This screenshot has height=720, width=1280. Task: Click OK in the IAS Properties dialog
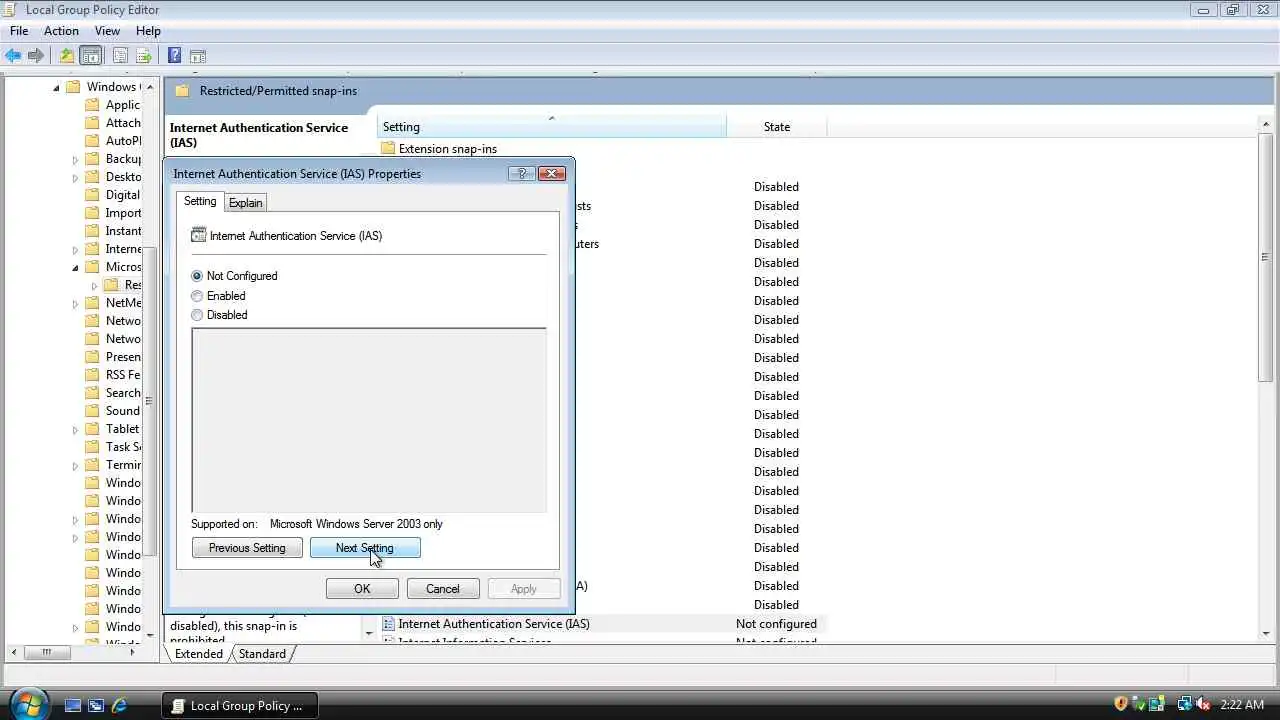pyautogui.click(x=362, y=589)
